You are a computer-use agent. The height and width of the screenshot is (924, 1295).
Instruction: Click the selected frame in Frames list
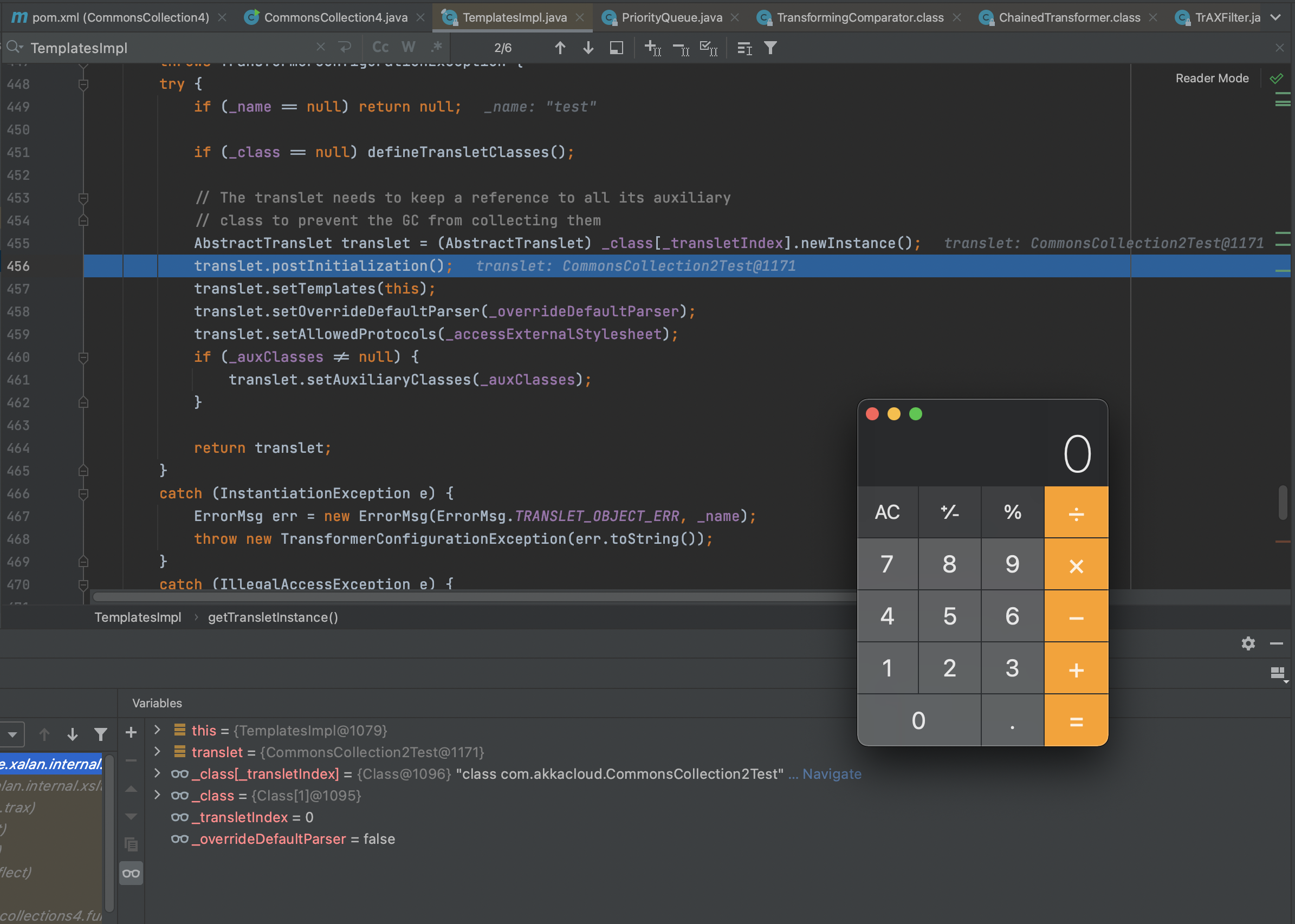[51, 764]
